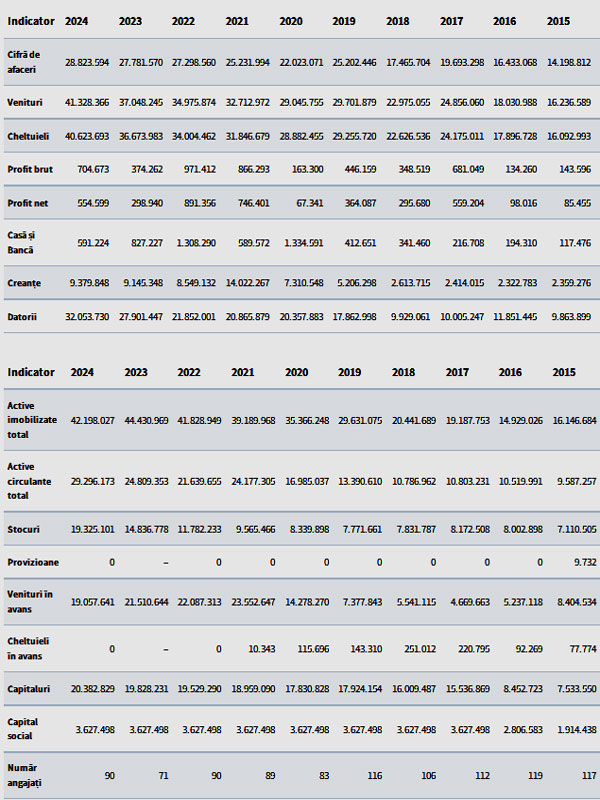Viewport: 600px width, 800px height.
Task: Click the Capitaluri 2016 value 8.452.723
Action: [521, 689]
